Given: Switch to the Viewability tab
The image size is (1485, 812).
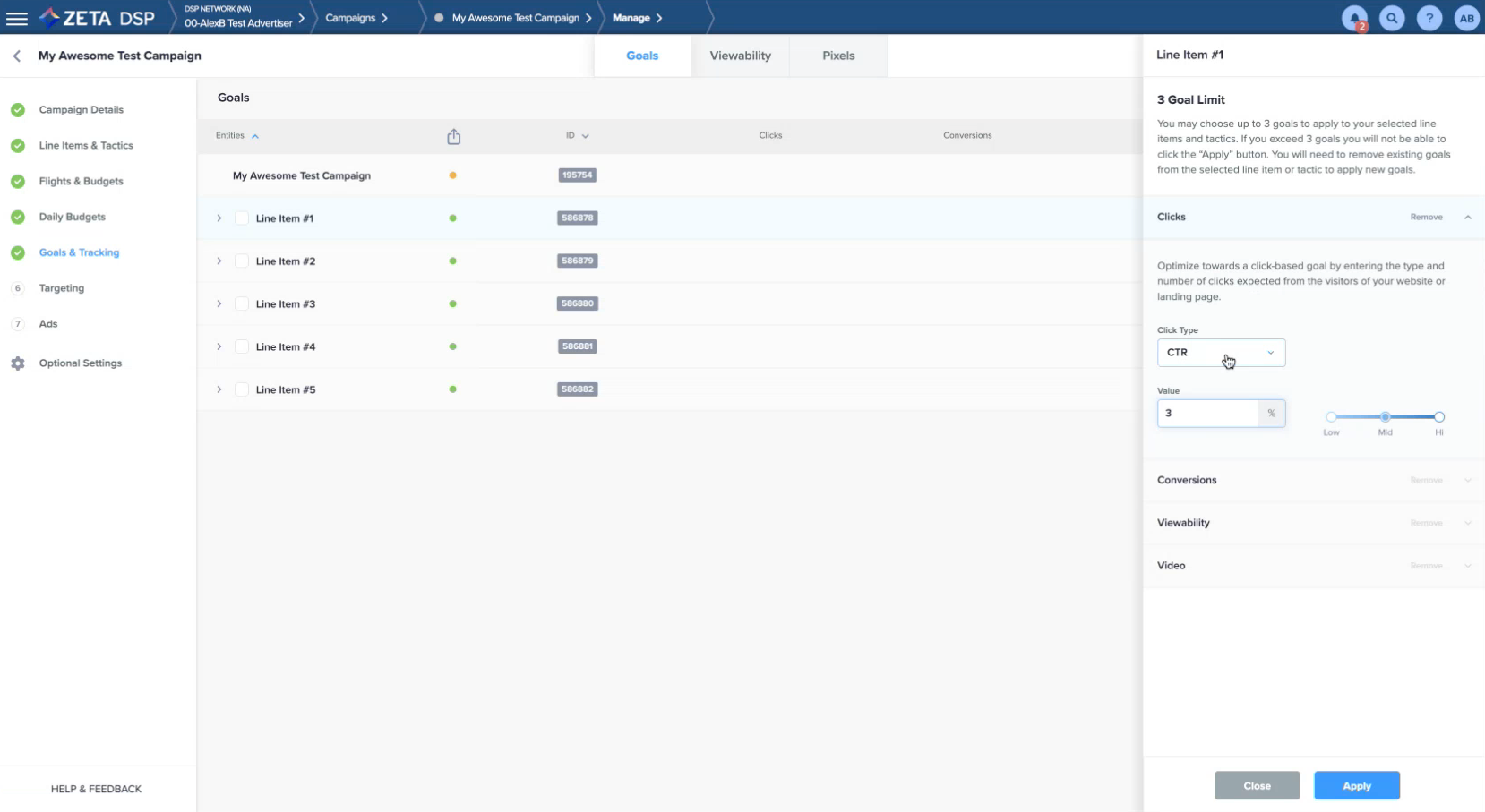Looking at the screenshot, I should pyautogui.click(x=740, y=56).
